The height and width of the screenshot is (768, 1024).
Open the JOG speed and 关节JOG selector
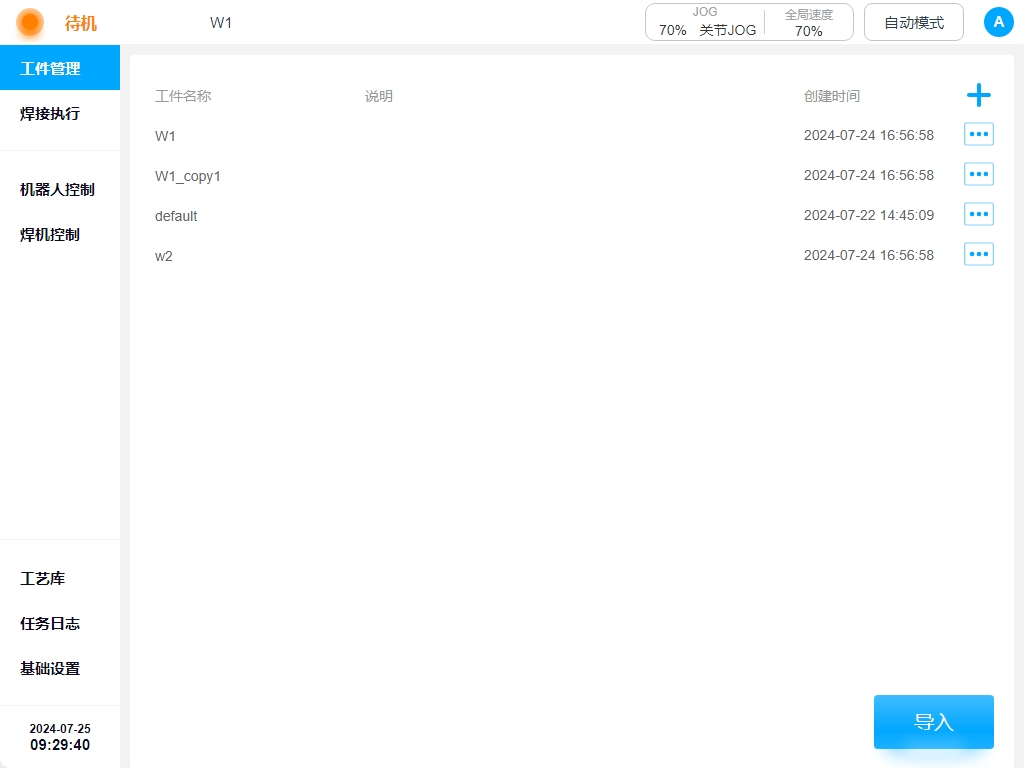point(706,22)
